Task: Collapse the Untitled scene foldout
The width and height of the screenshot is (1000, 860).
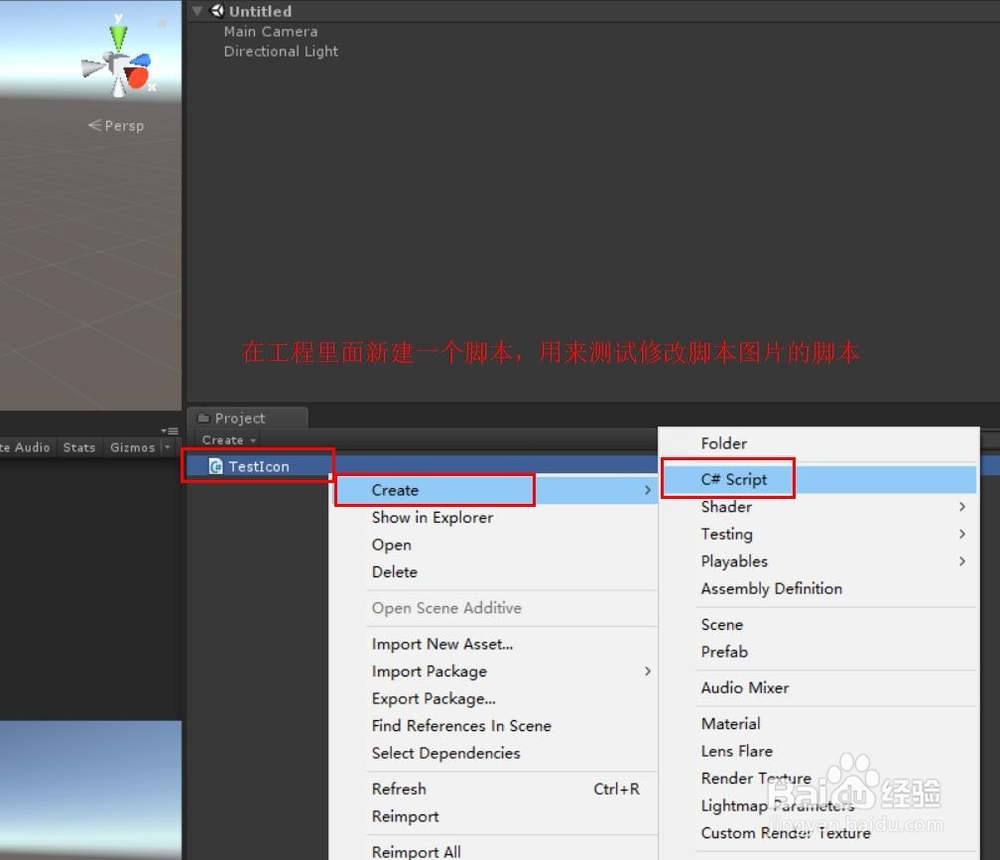Action: (197, 11)
